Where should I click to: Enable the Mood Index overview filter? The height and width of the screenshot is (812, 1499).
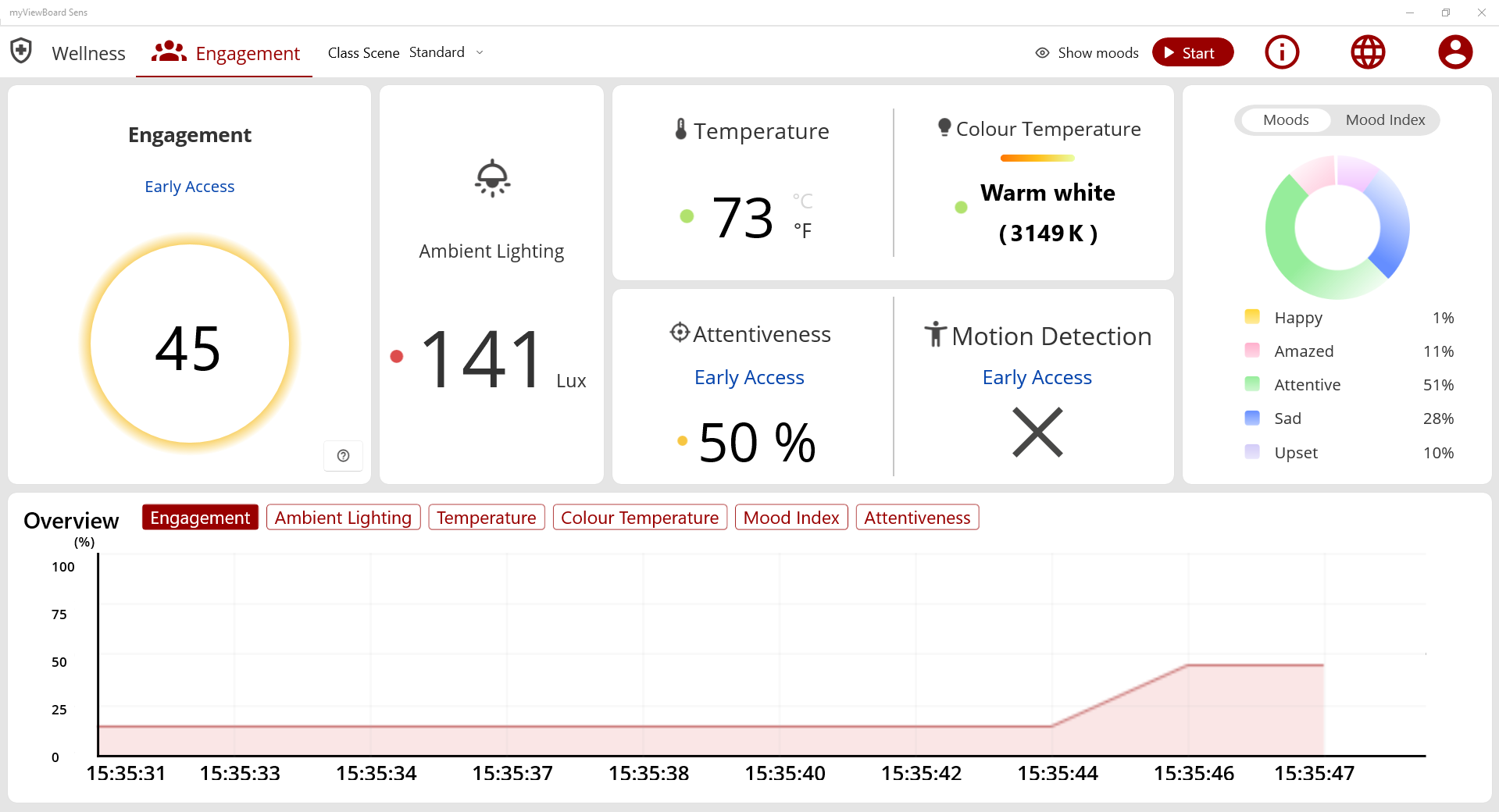pyautogui.click(x=791, y=517)
